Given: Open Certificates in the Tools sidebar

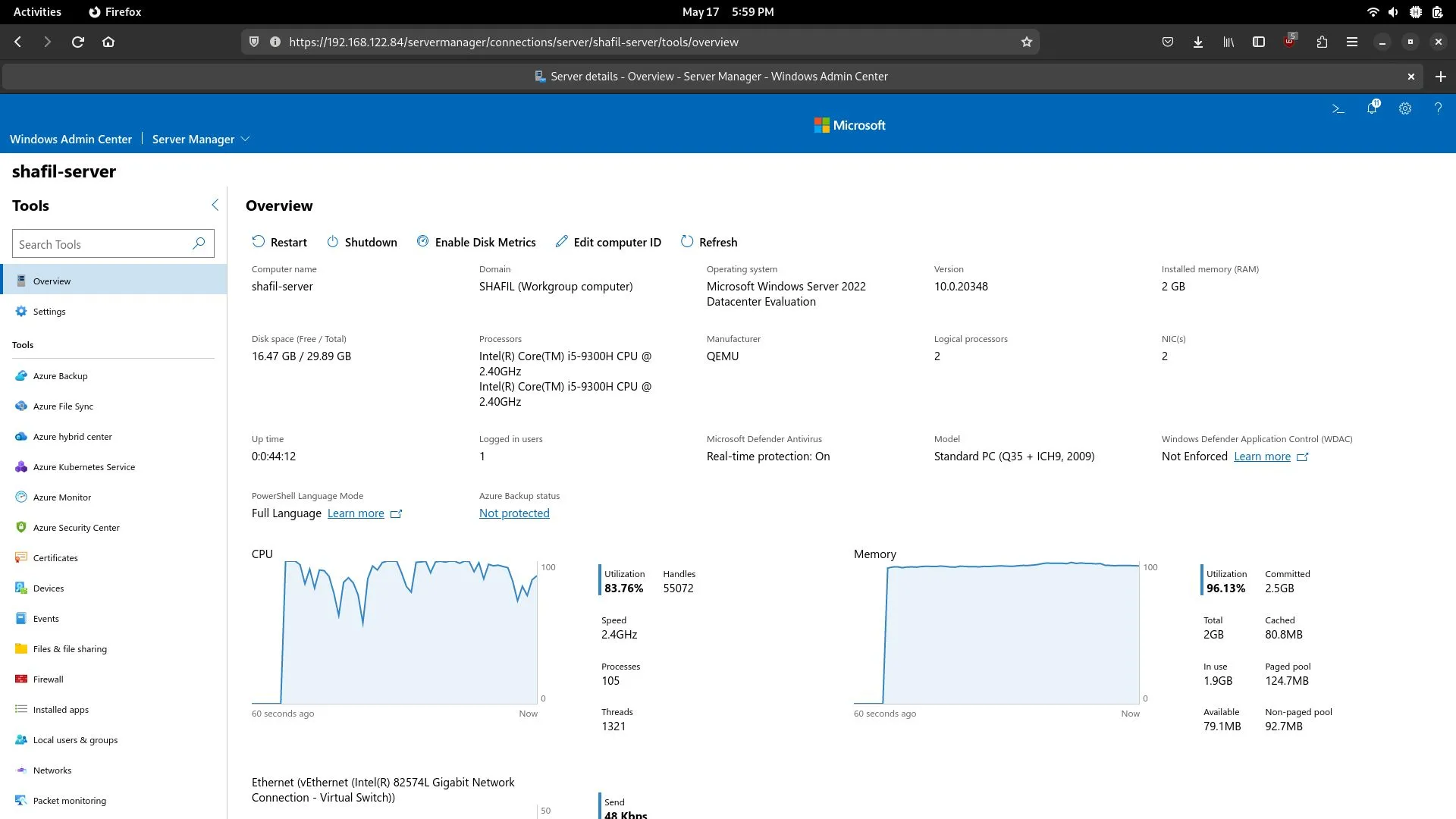Looking at the screenshot, I should click(x=55, y=557).
